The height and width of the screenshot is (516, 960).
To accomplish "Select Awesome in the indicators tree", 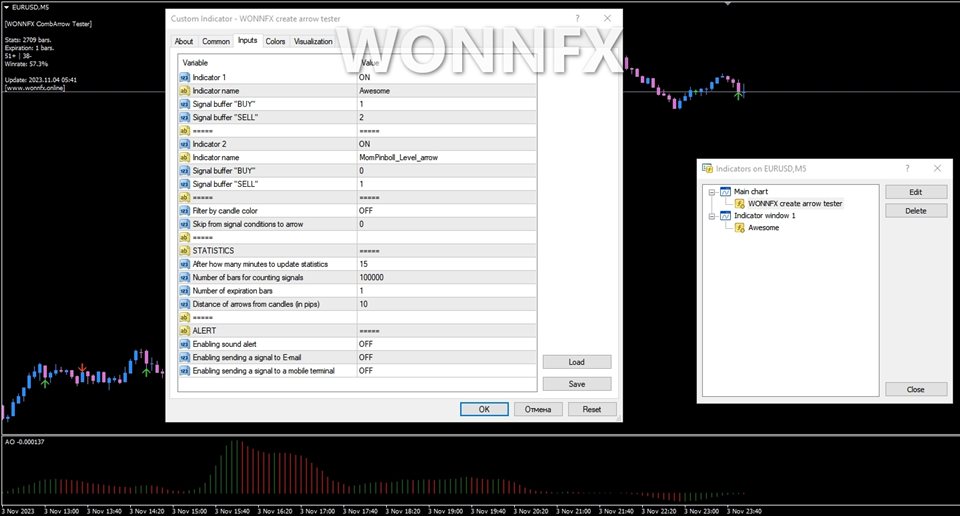I will point(763,227).
